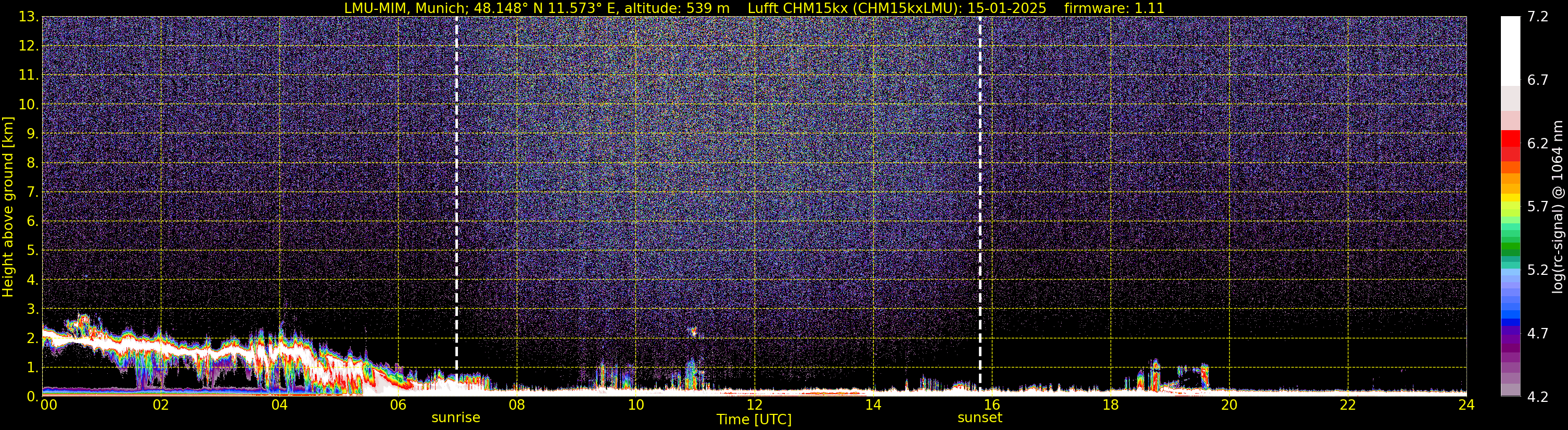Click the sunrise label below the time axis
The width and height of the screenshot is (1568, 430).
pos(455,418)
